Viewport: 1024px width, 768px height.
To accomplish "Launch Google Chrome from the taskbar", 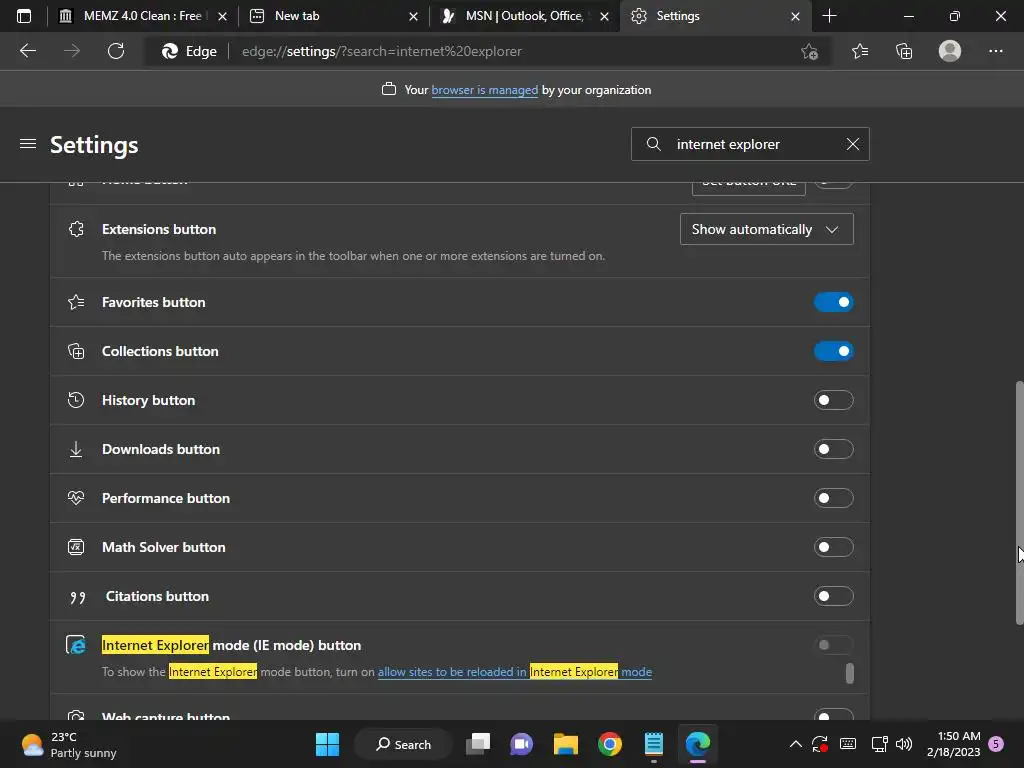I will click(610, 744).
